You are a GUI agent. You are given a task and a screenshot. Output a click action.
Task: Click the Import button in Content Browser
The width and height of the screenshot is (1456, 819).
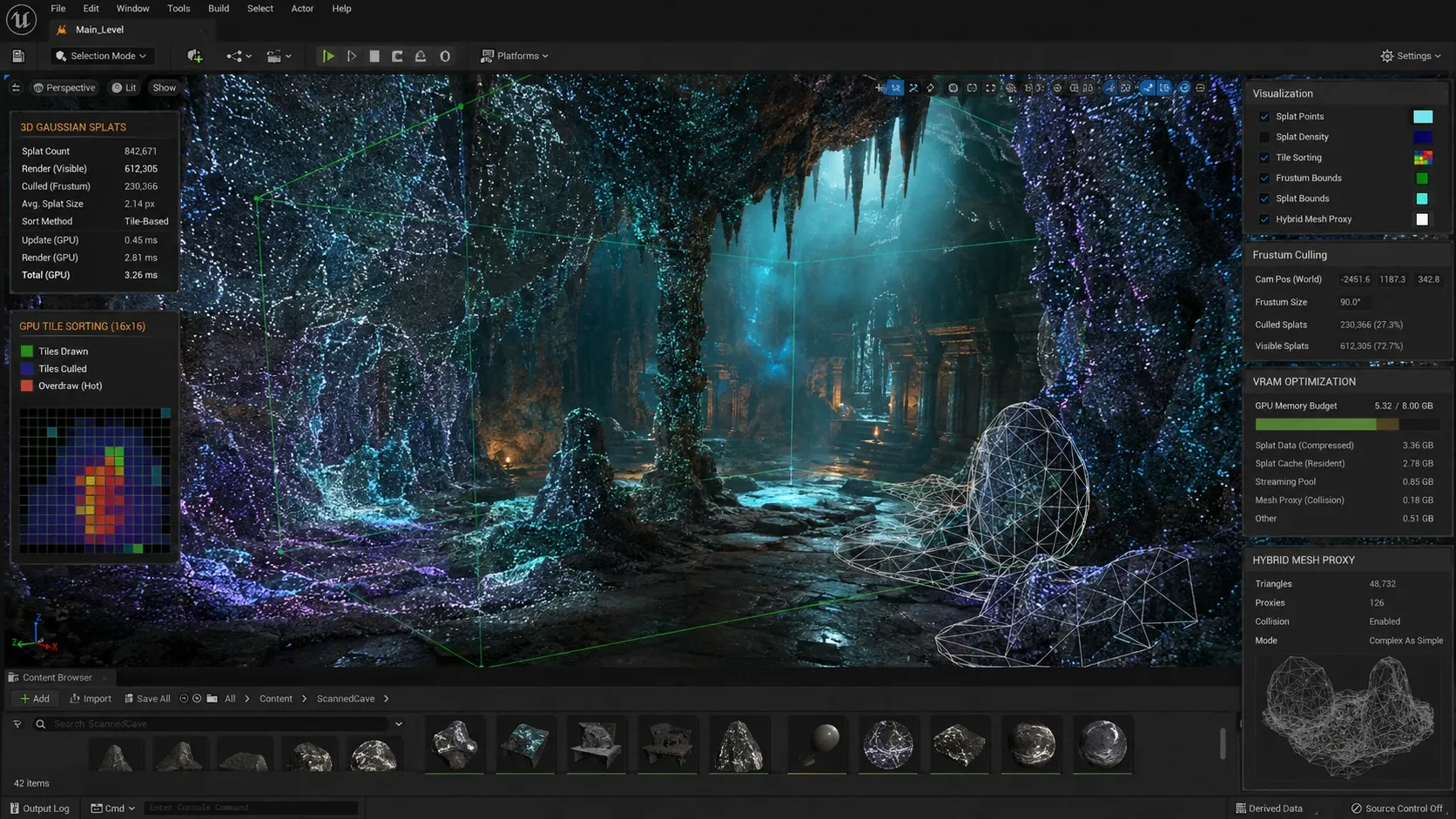(x=91, y=698)
